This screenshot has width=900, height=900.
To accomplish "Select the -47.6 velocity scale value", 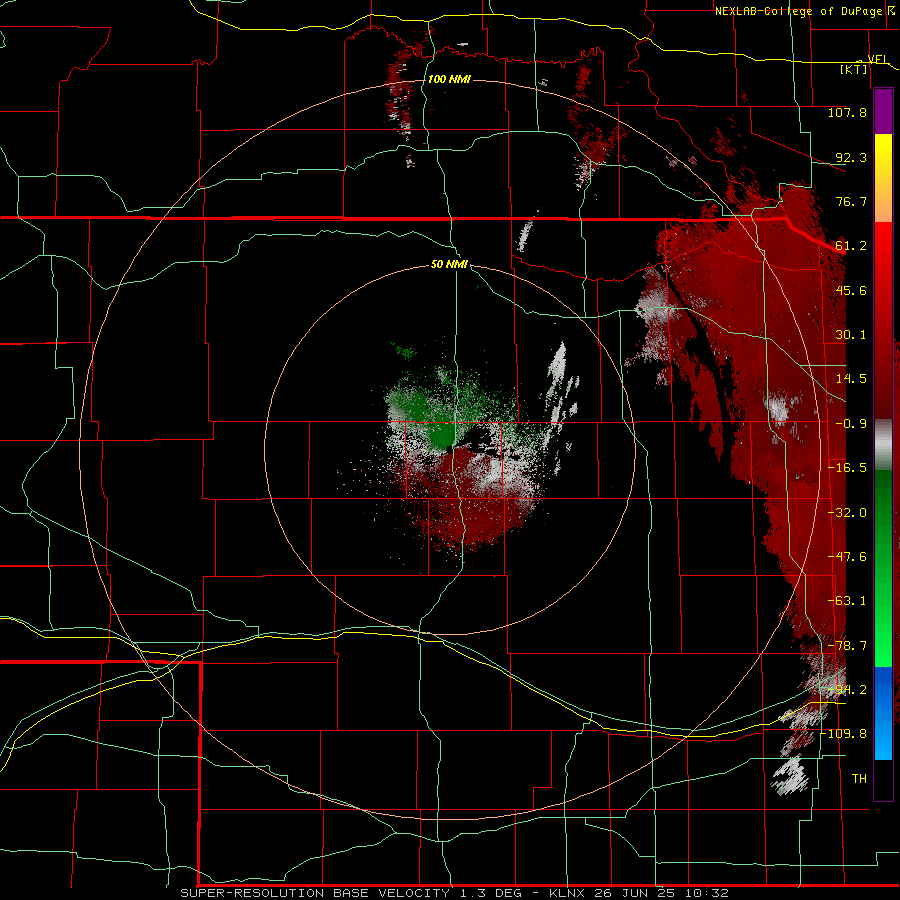I will [x=847, y=557].
